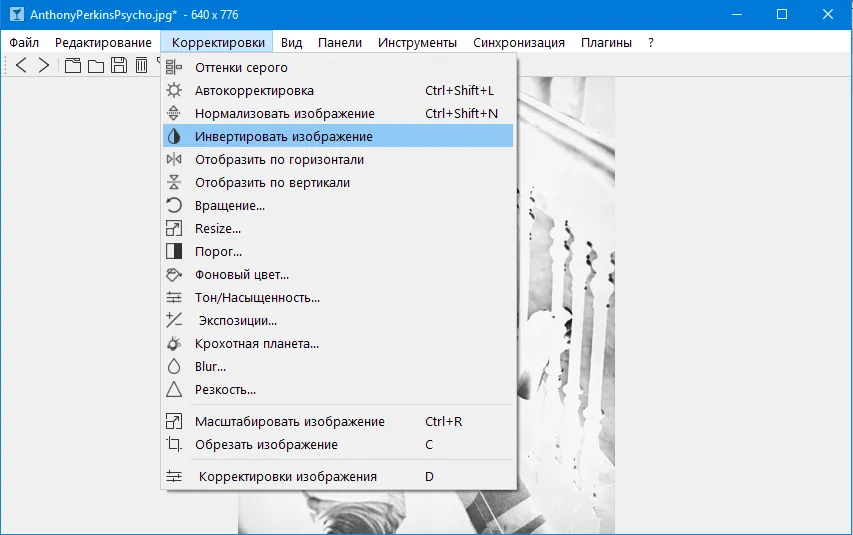Click the drop icon beside Blur
The image size is (853, 535).
pyautogui.click(x=174, y=366)
